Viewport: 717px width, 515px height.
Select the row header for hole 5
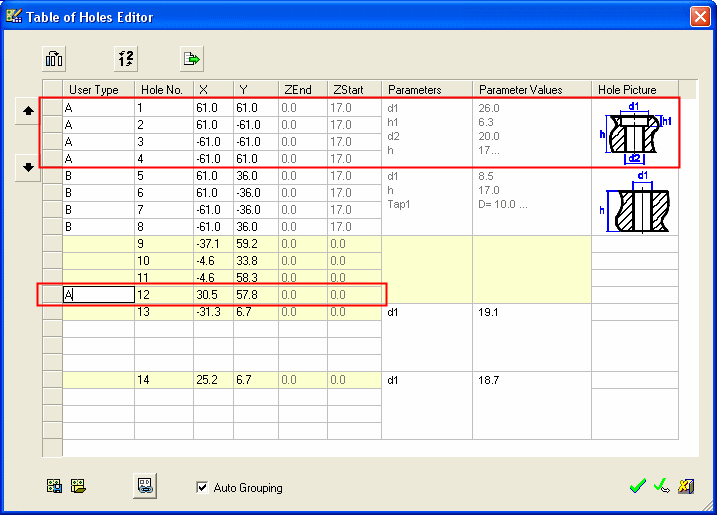[x=52, y=176]
